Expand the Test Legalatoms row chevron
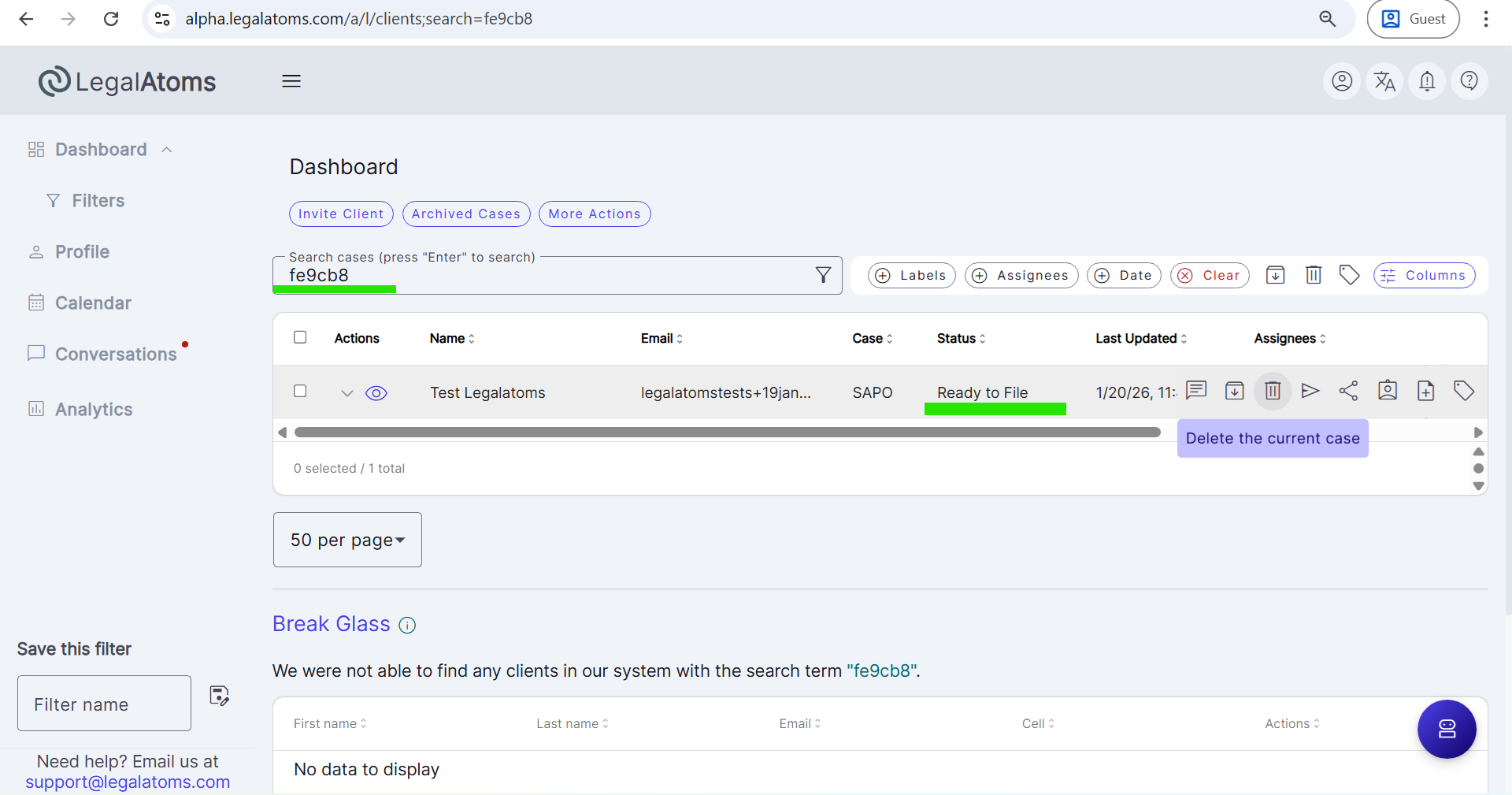 346,393
